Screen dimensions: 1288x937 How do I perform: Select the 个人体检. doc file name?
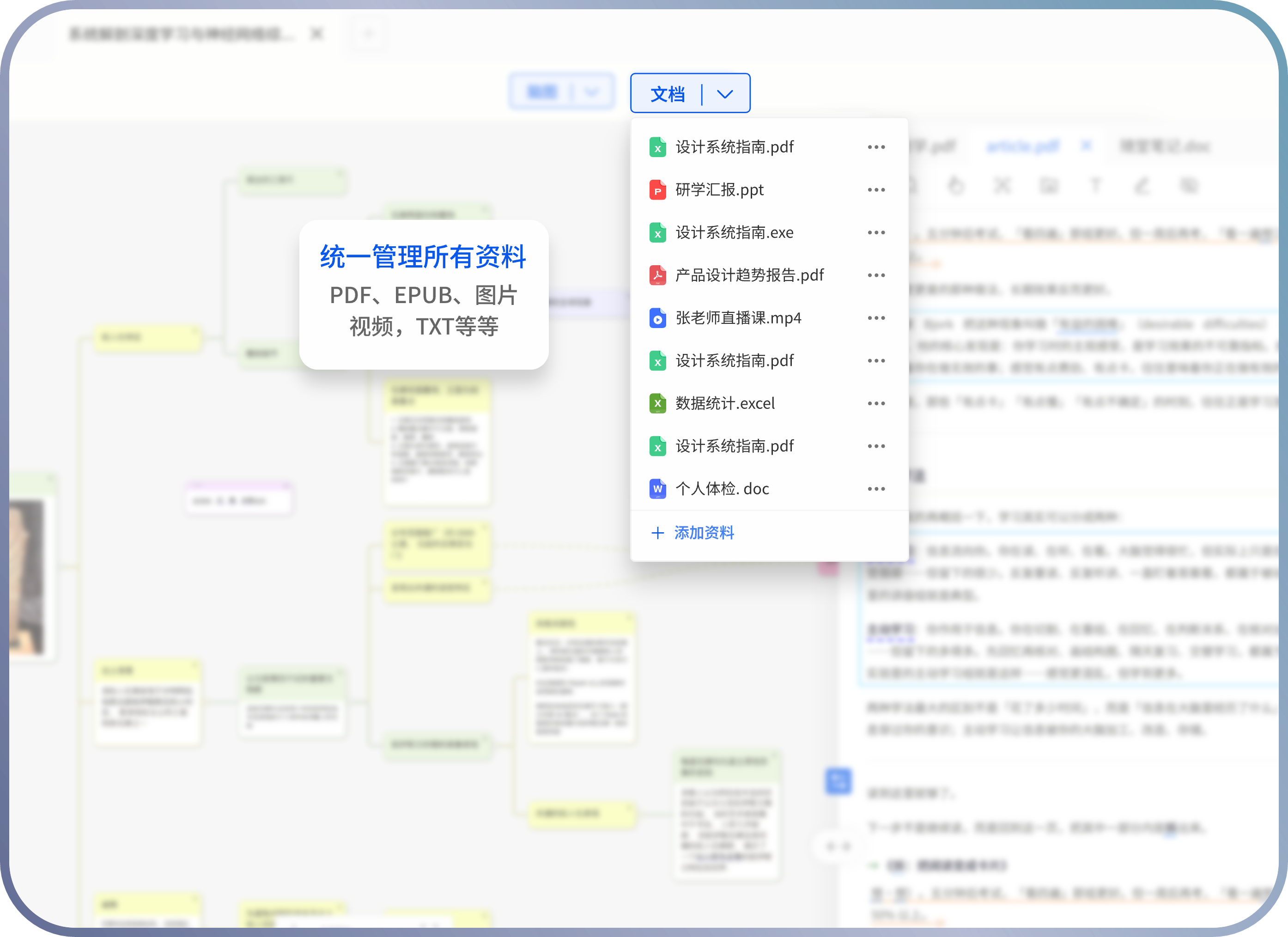tap(723, 489)
